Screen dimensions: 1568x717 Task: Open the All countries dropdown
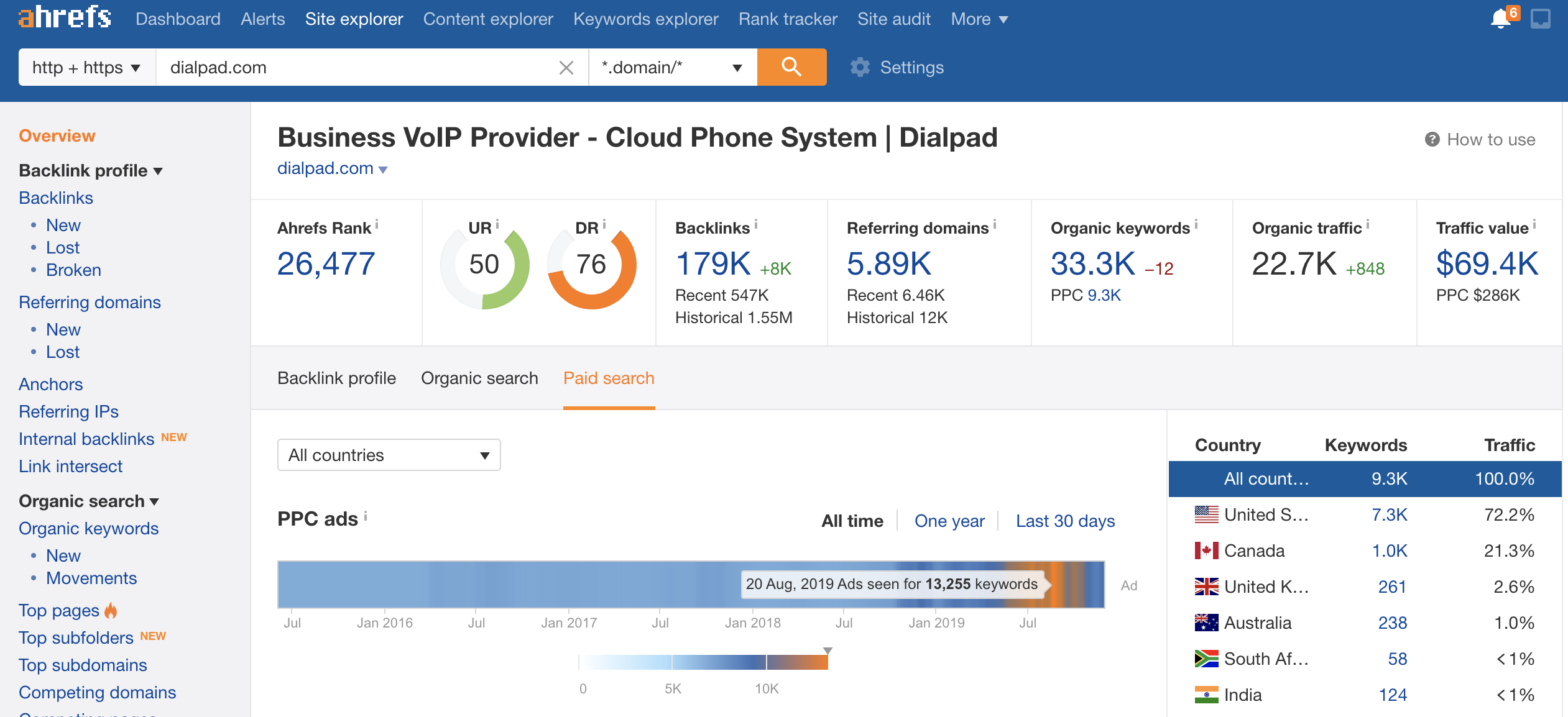pos(389,455)
